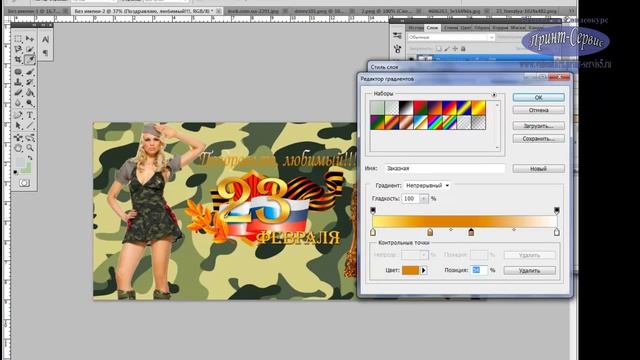Open the Гладкость smoothness dropdown arrow
The height and width of the screenshot is (360, 640).
click(423, 199)
